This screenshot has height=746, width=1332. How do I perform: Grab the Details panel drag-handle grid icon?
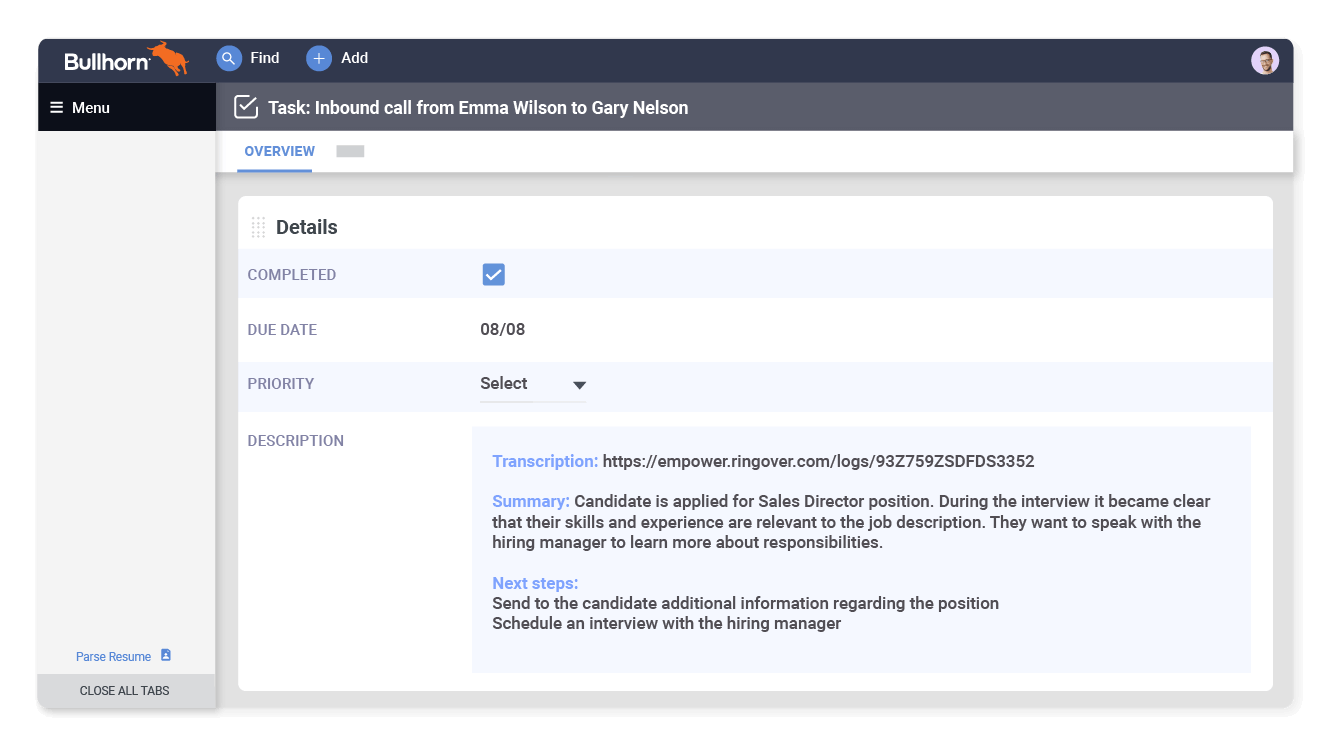[258, 226]
